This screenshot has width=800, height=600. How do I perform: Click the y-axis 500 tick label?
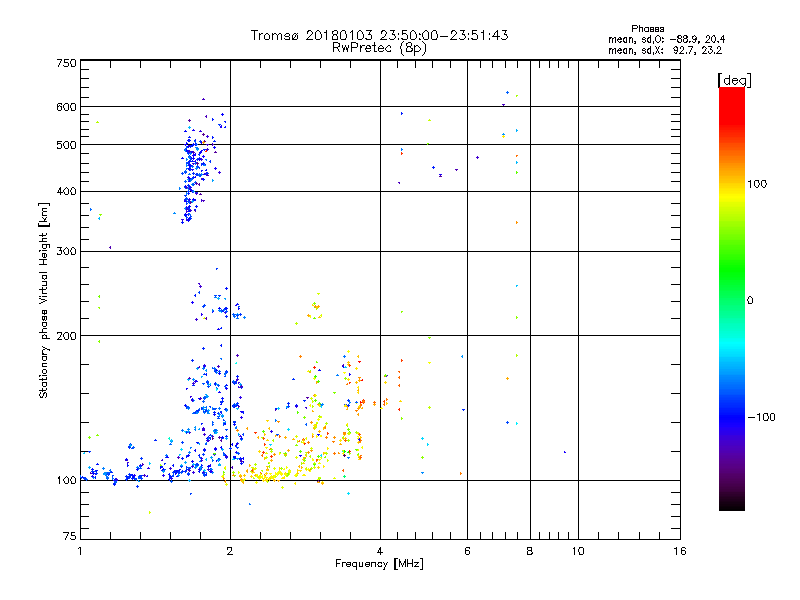click(x=67, y=145)
